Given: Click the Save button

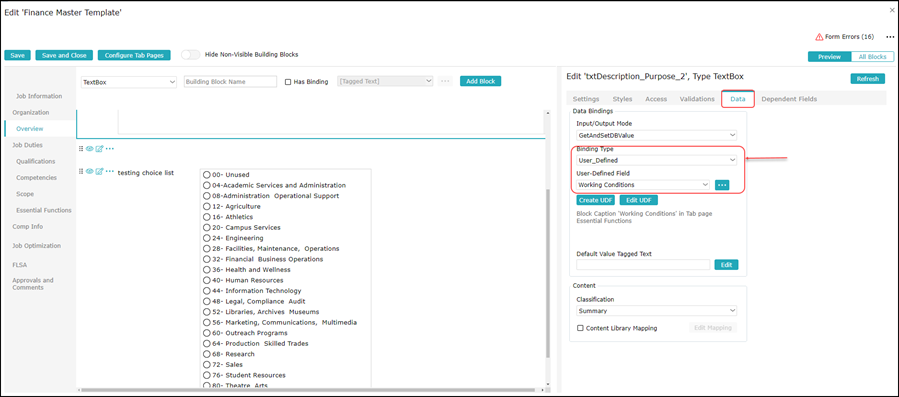Looking at the screenshot, I should point(17,55).
